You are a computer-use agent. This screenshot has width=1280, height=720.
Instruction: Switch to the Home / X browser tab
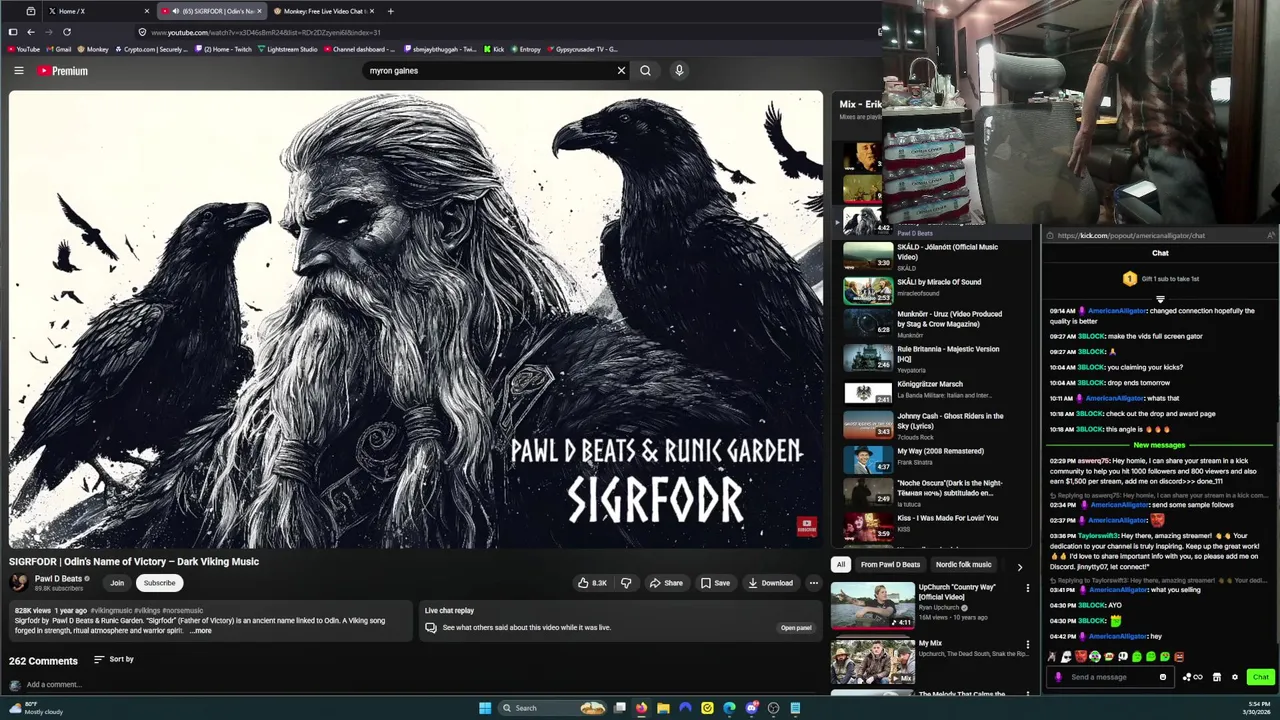click(97, 11)
